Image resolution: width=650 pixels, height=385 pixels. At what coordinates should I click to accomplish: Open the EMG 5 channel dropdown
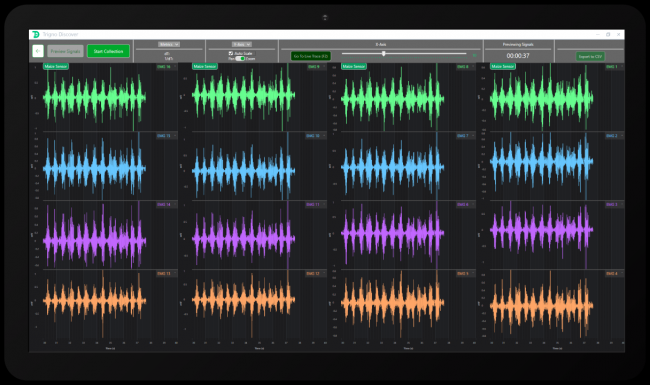[465, 274]
